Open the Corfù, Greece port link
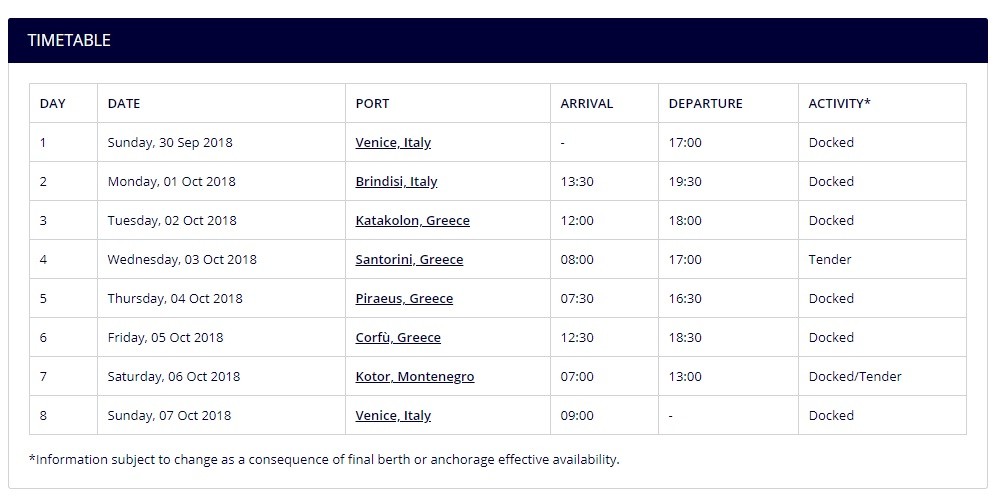Image resolution: width=1000 pixels, height=501 pixels. tap(398, 337)
